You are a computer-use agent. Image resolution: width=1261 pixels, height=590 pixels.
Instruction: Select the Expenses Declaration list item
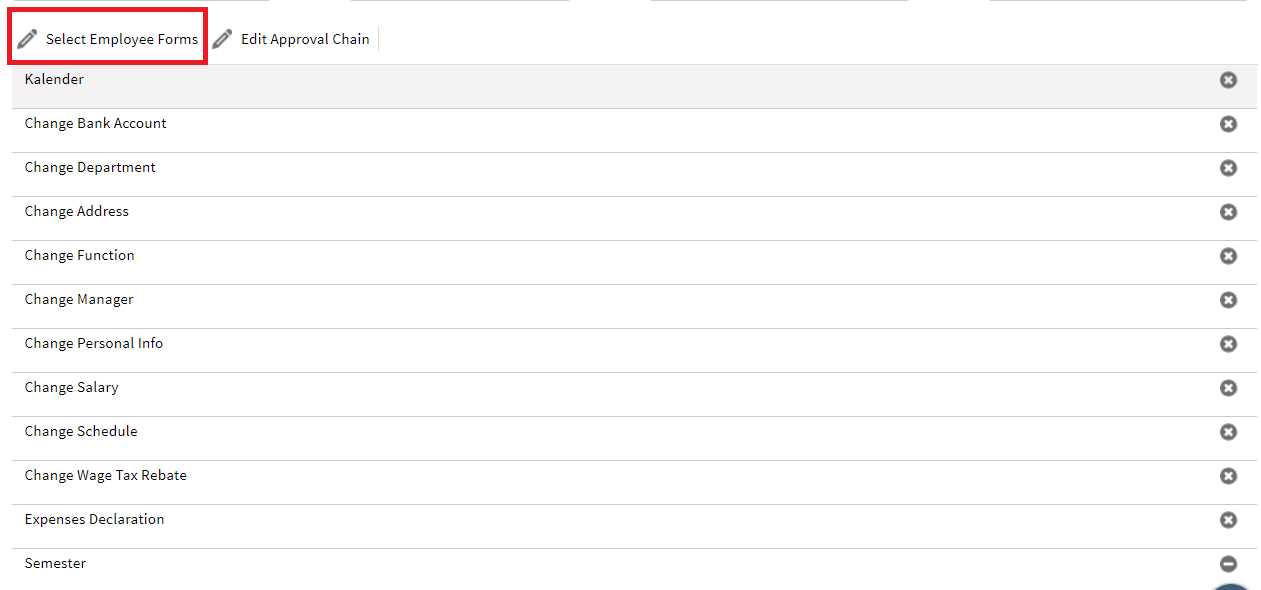tap(634, 526)
